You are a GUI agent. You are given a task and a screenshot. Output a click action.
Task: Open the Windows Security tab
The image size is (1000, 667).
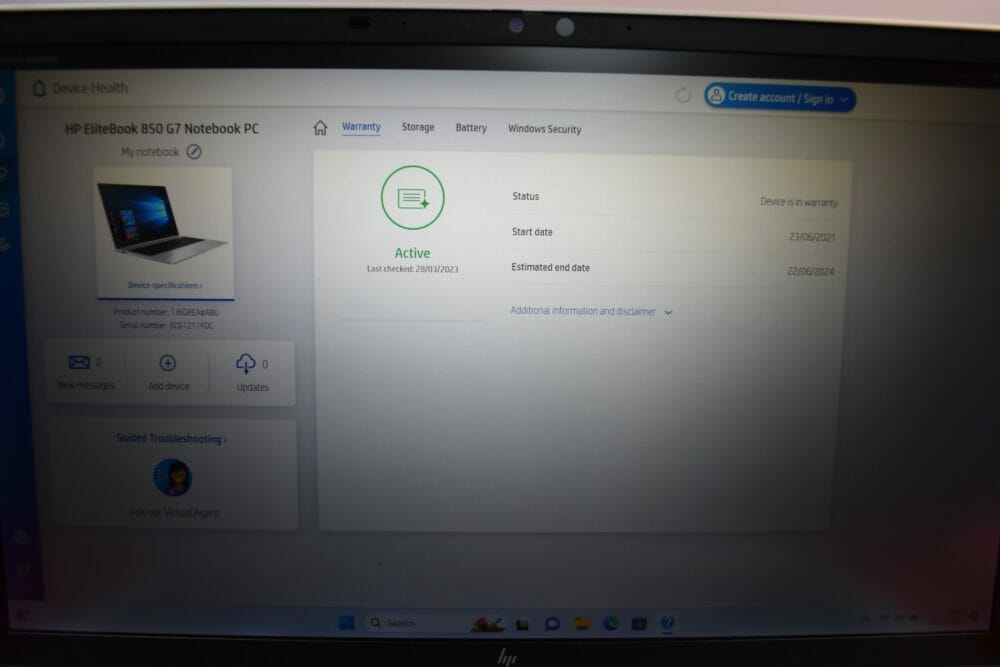point(545,129)
